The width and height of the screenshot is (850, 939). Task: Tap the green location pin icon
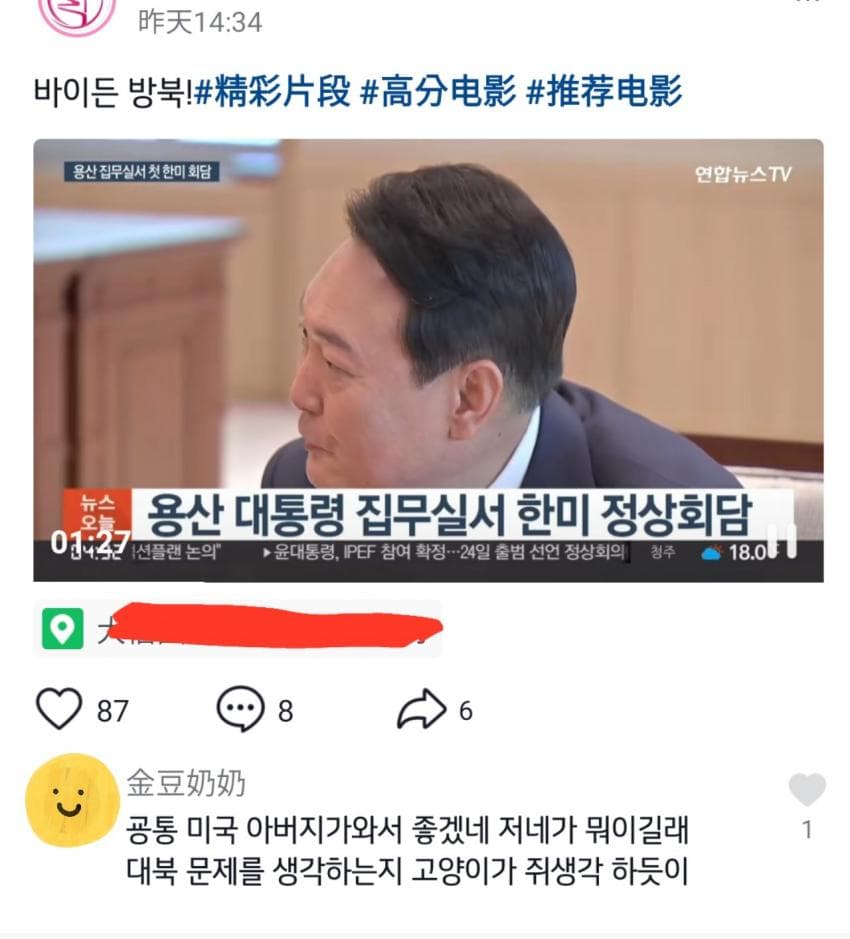pos(62,629)
